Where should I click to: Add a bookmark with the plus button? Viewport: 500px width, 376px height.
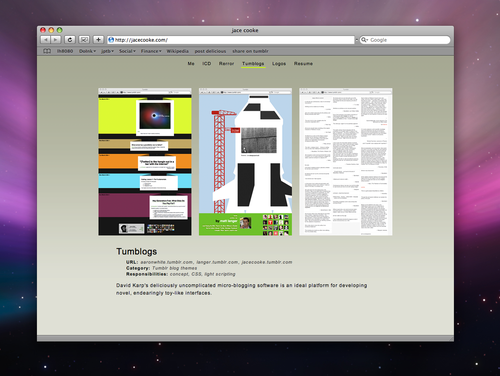coord(98,40)
